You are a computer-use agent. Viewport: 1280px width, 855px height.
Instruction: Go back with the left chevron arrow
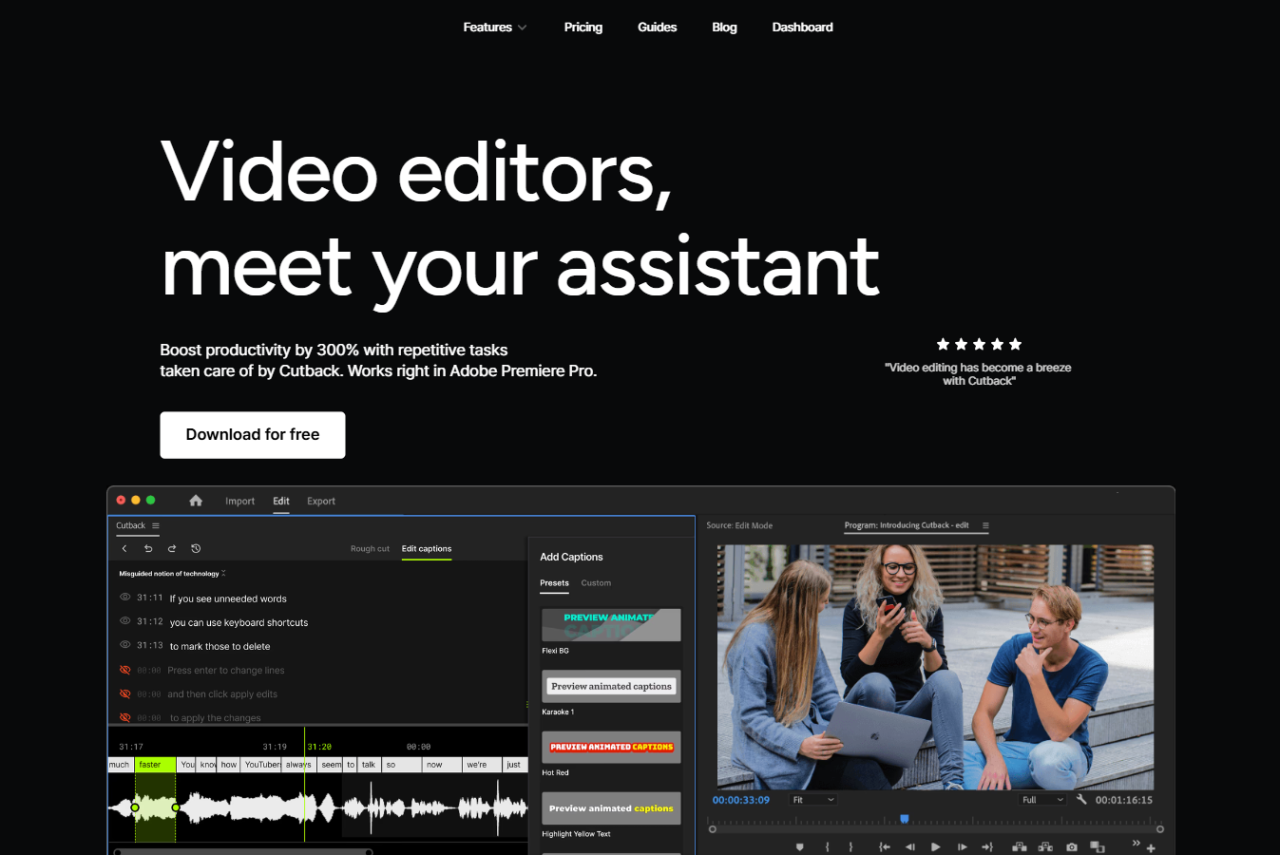point(124,549)
